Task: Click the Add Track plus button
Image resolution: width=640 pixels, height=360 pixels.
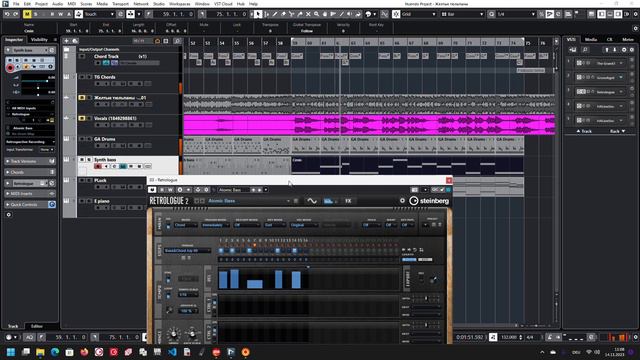Action: click(66, 41)
